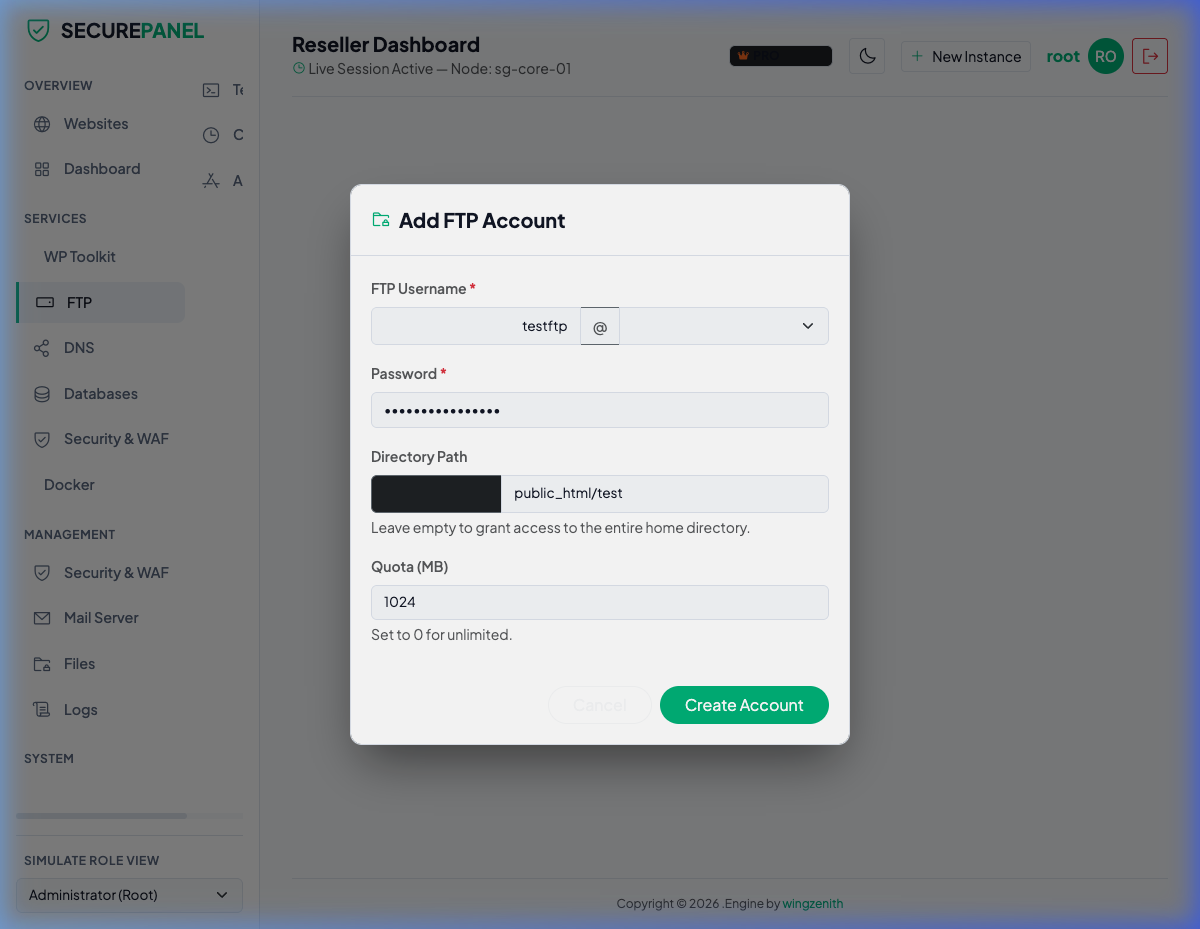Click the app-store style A icon

211,181
